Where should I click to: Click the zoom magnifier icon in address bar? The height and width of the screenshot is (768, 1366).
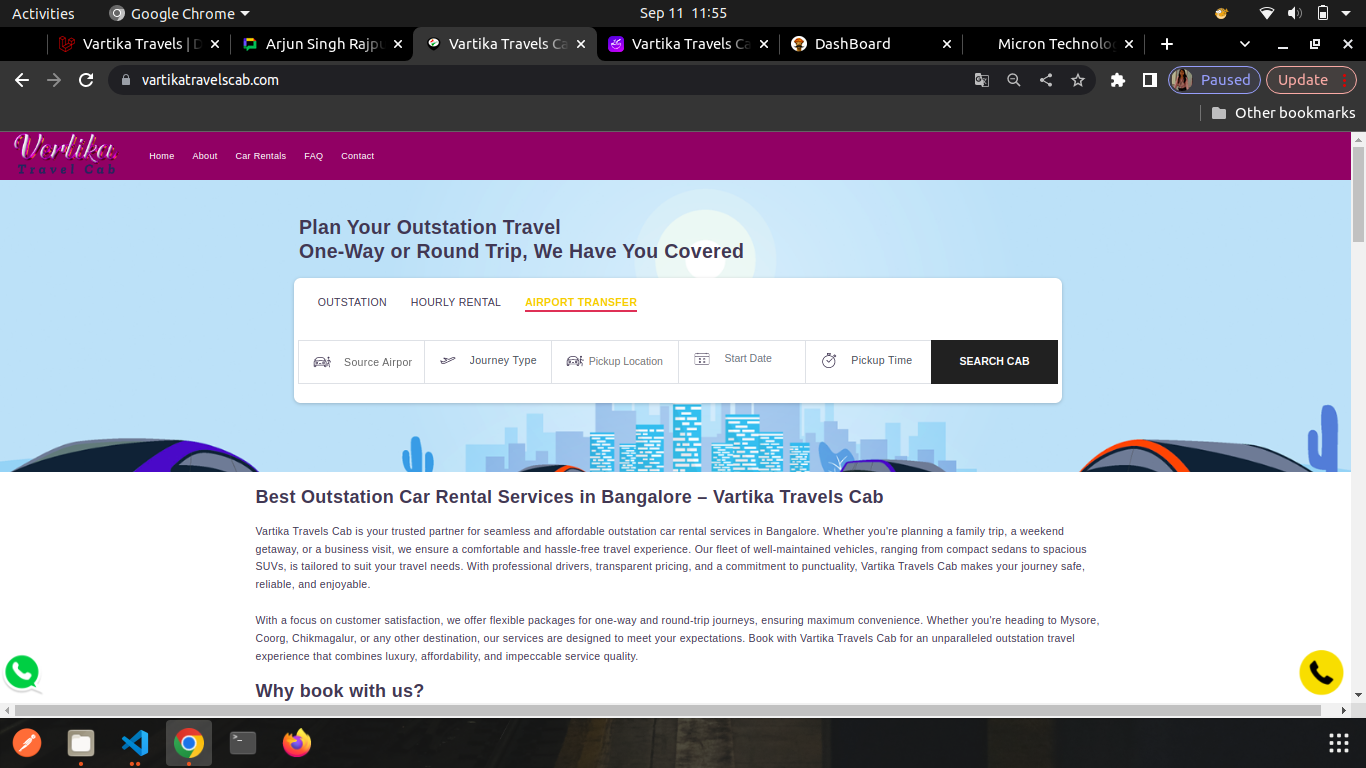pos(1014,80)
